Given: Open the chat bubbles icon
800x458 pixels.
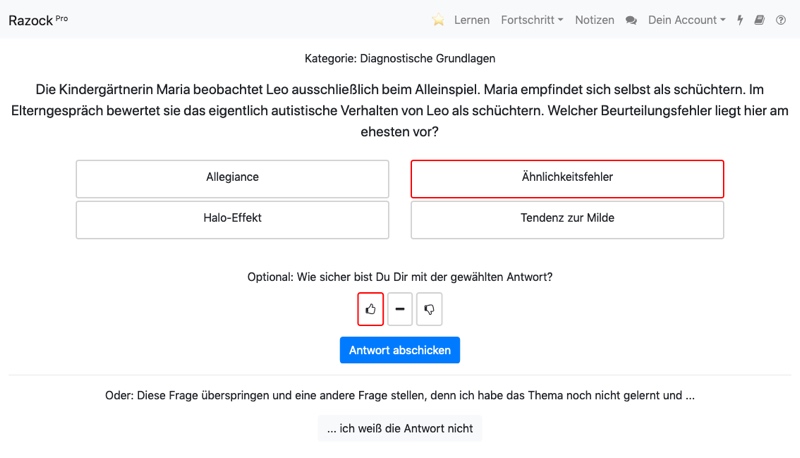Looking at the screenshot, I should click(631, 20).
